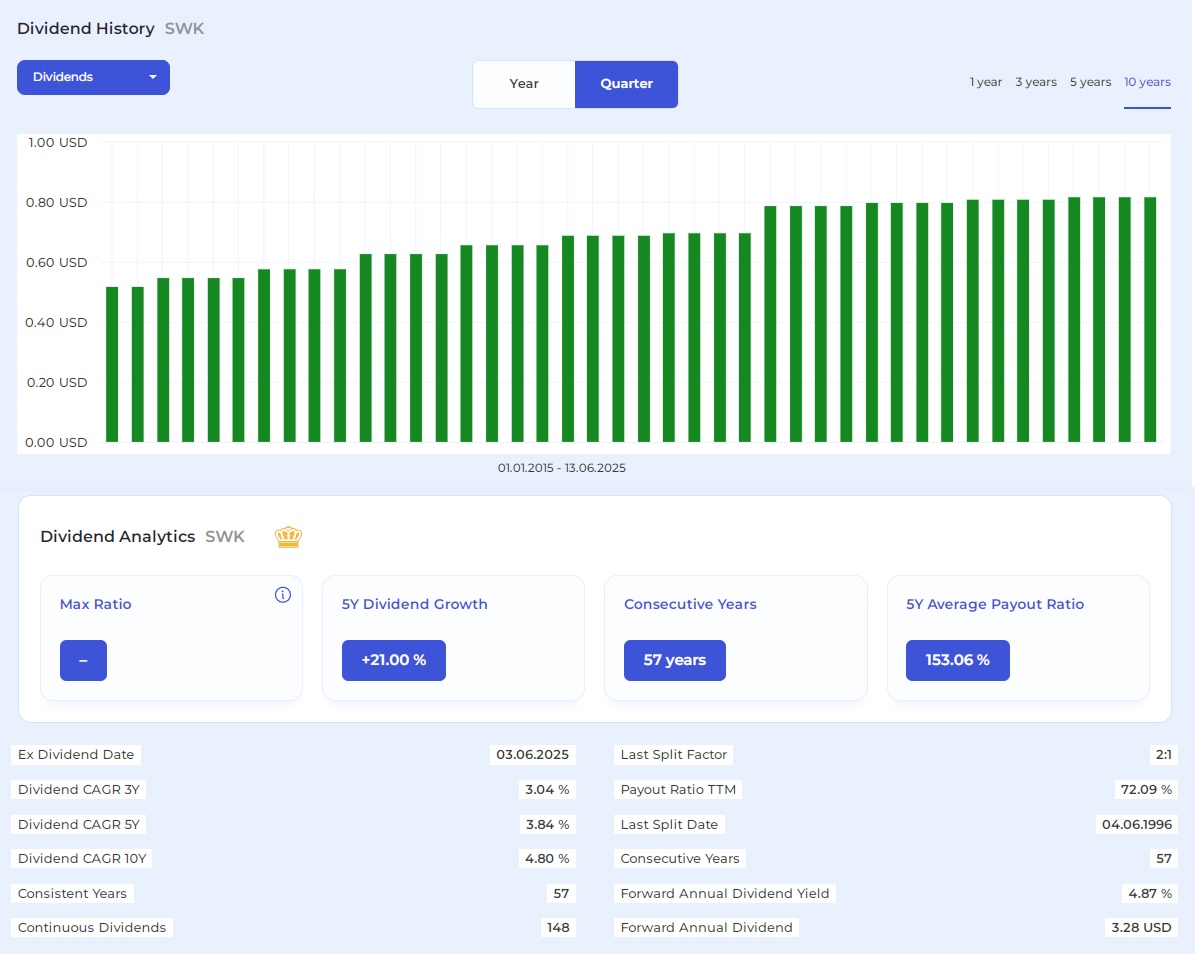Click the Dividend CAGR 3Y label
Viewport: 1200px width, 954px height.
(x=80, y=790)
